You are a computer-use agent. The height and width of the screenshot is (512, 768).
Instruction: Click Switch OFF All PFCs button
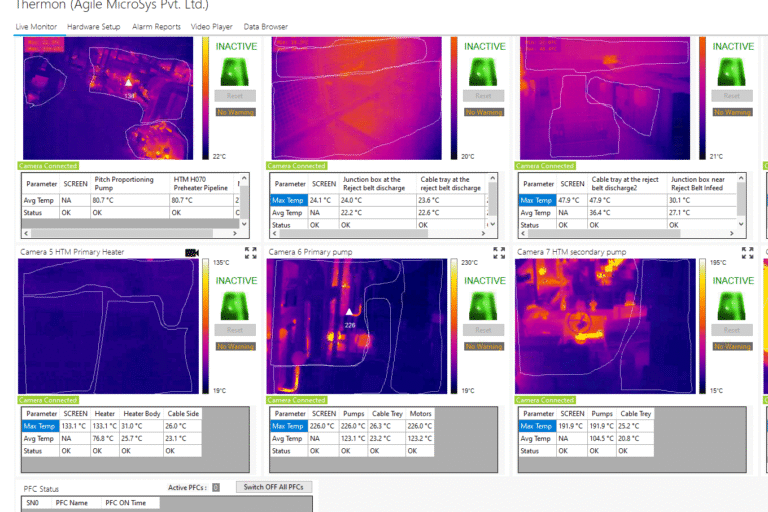[x=274, y=487]
